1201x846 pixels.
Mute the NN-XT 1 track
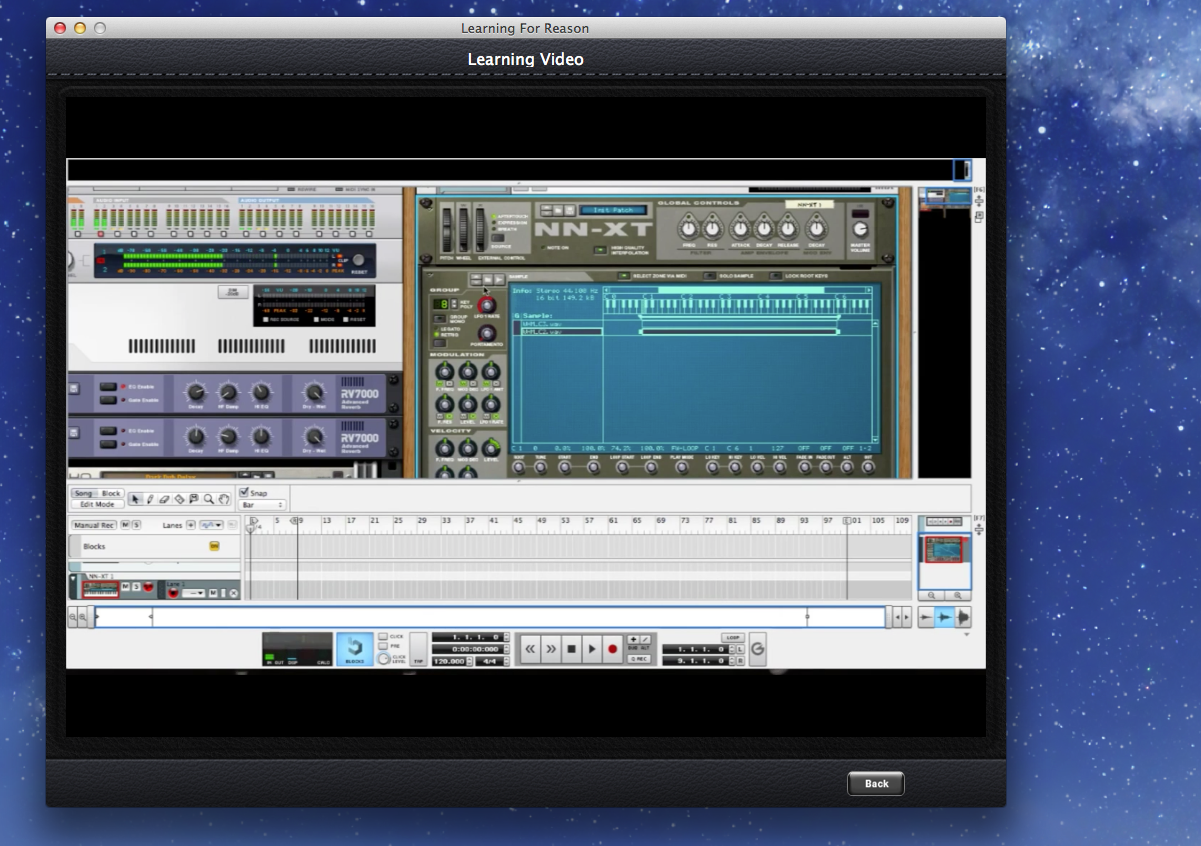click(x=125, y=586)
